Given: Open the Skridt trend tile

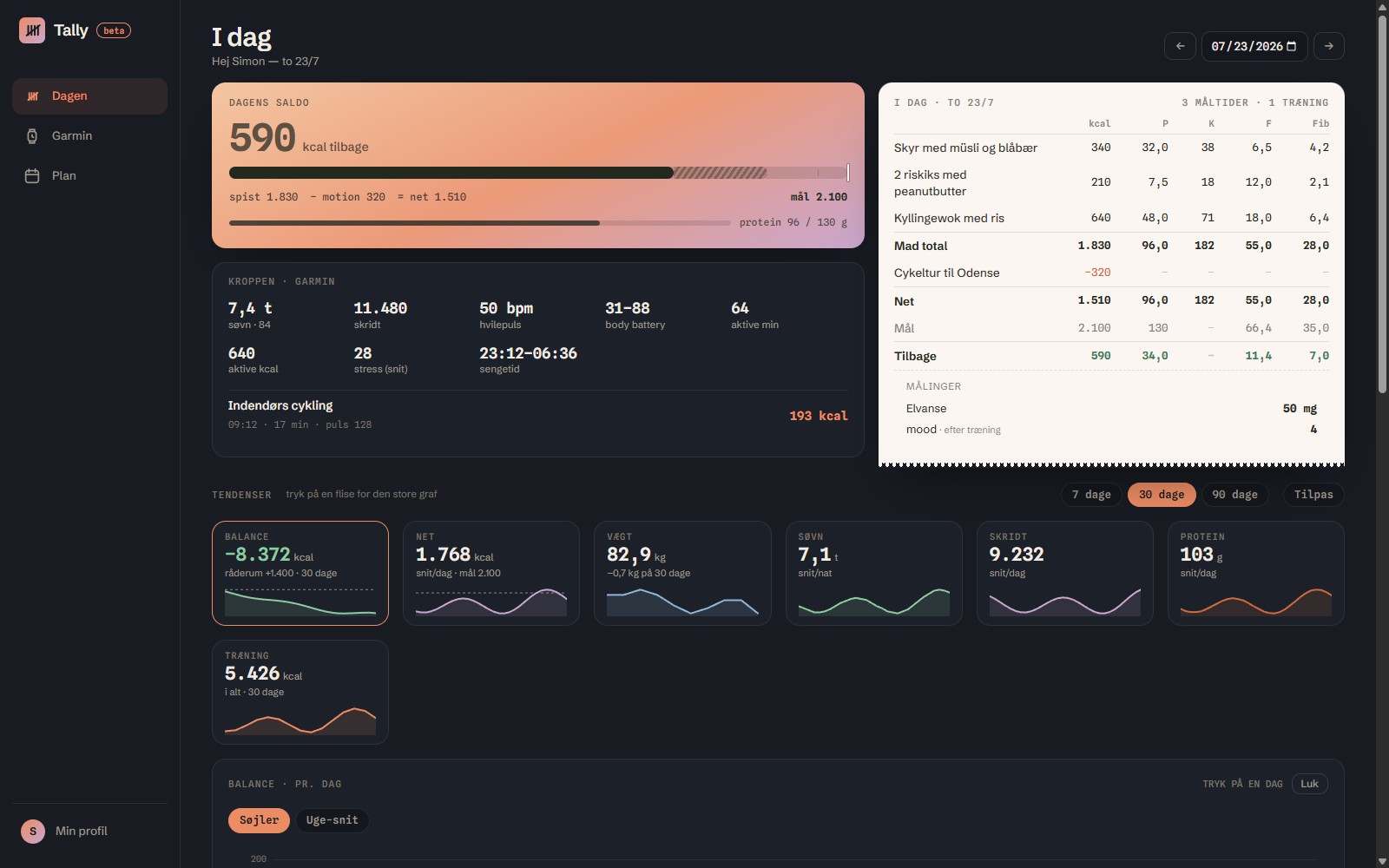Looking at the screenshot, I should point(1065,573).
